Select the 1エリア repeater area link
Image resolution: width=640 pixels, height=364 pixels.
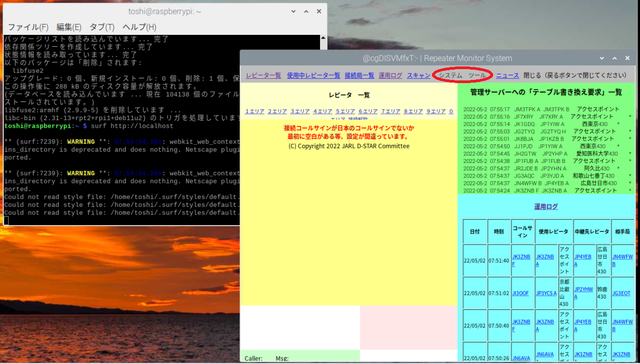click(x=255, y=111)
